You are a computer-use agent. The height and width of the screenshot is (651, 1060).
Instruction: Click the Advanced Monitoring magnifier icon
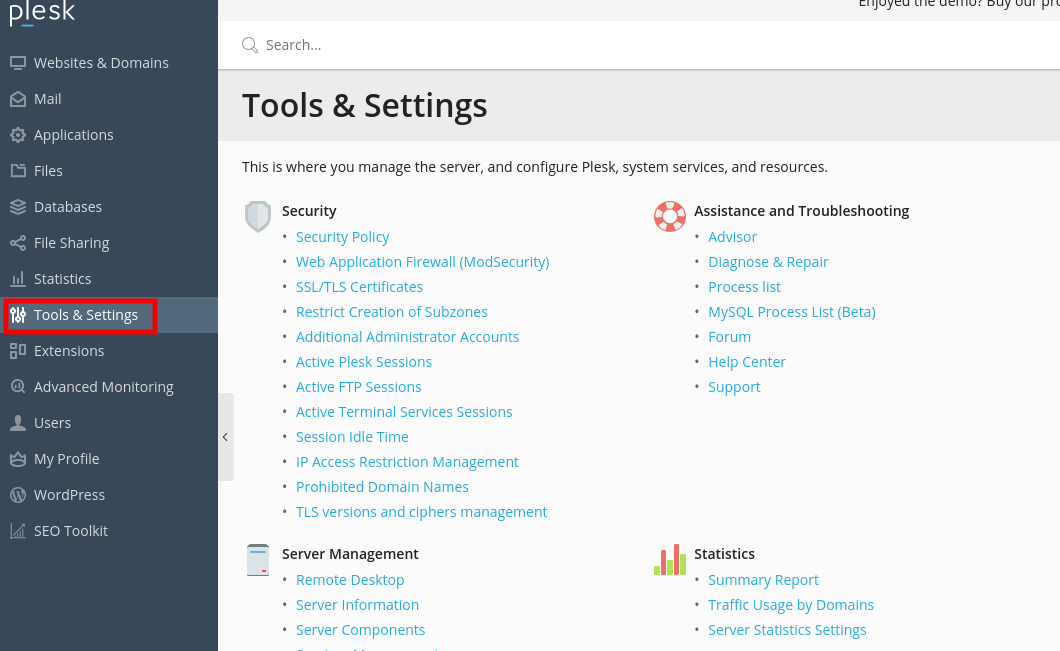(18, 387)
